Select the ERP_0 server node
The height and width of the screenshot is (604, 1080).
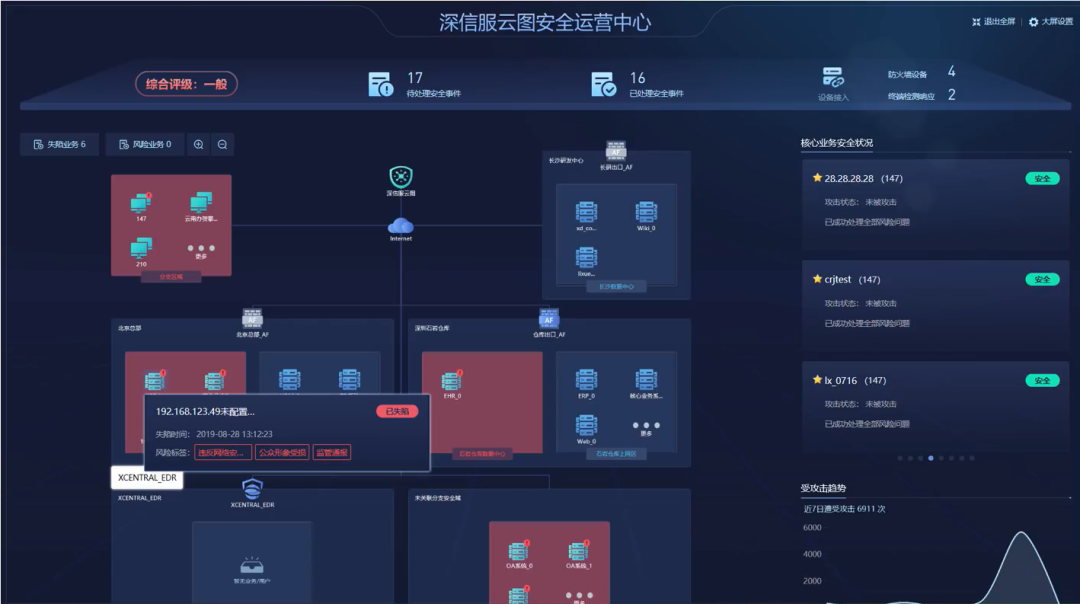coord(586,379)
